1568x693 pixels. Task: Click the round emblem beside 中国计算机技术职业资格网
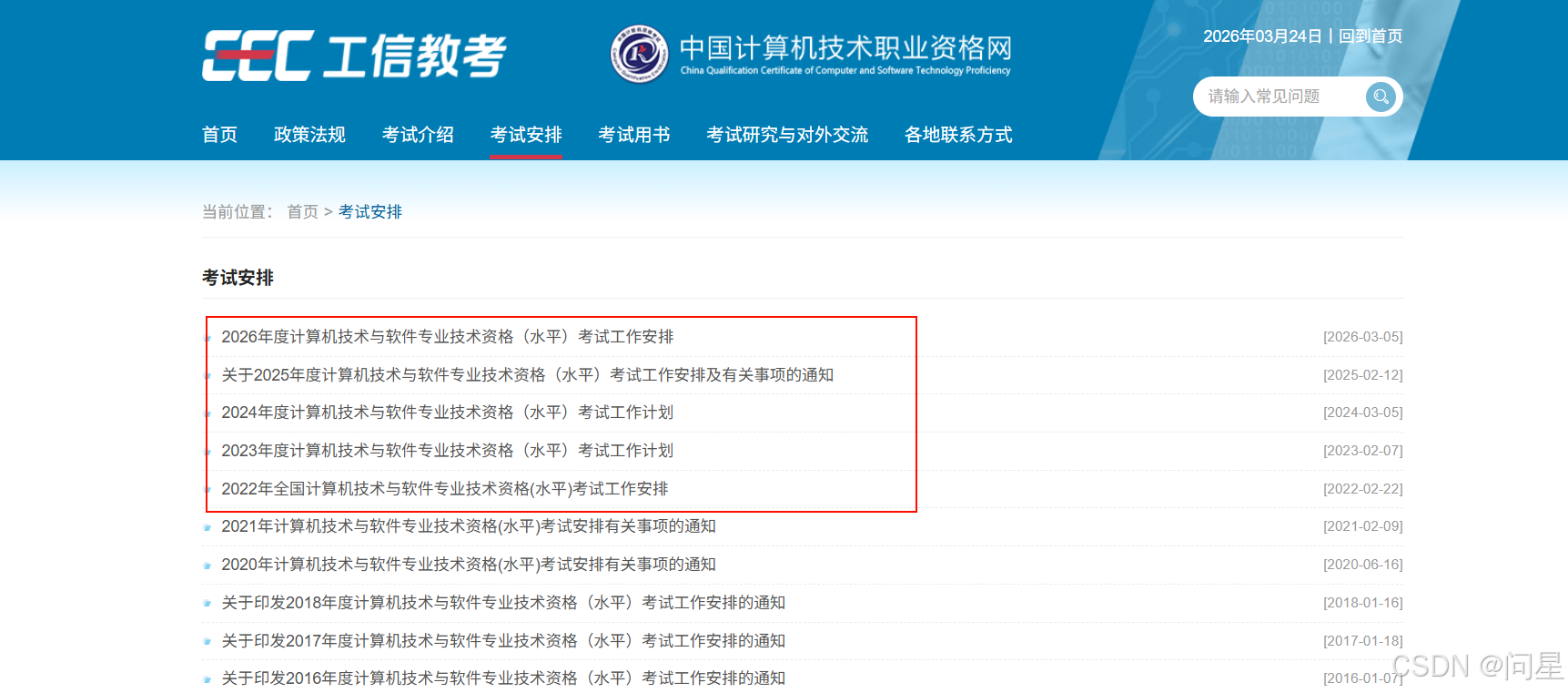[639, 54]
